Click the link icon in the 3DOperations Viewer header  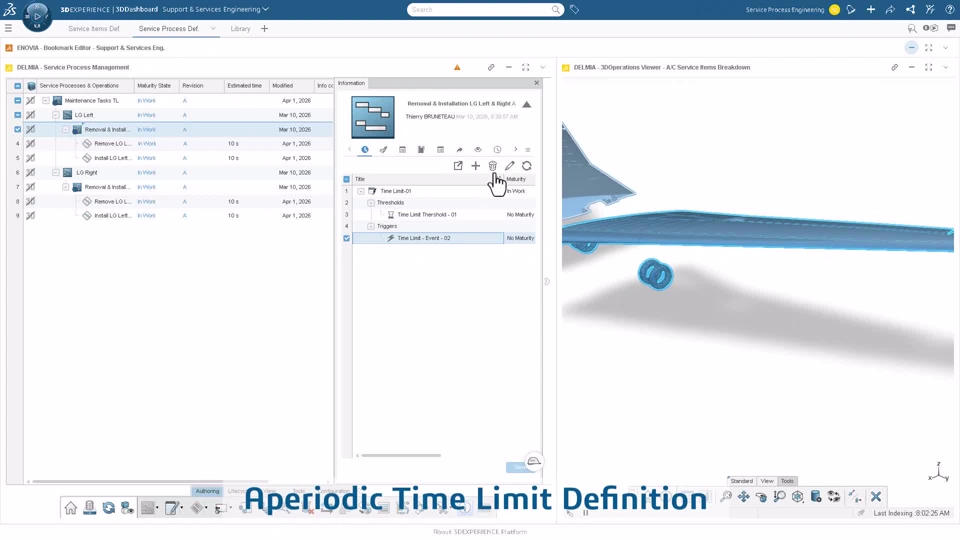click(894, 67)
